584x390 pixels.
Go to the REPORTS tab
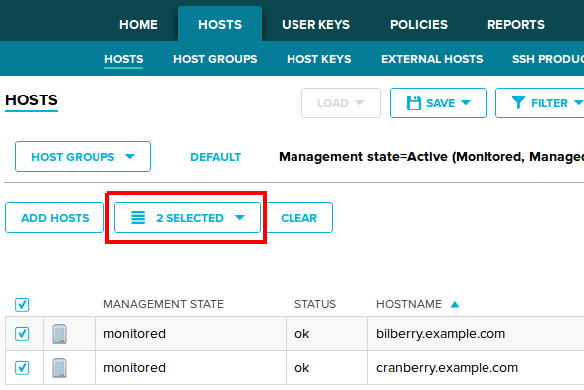click(x=515, y=25)
